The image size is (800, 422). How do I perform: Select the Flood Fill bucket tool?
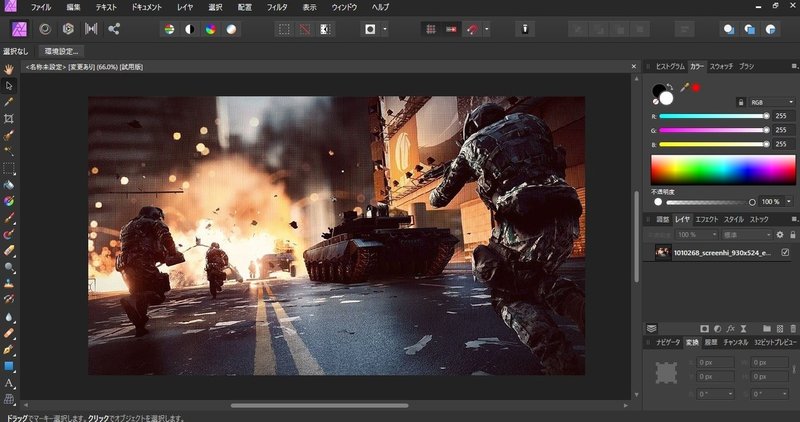coord(9,185)
